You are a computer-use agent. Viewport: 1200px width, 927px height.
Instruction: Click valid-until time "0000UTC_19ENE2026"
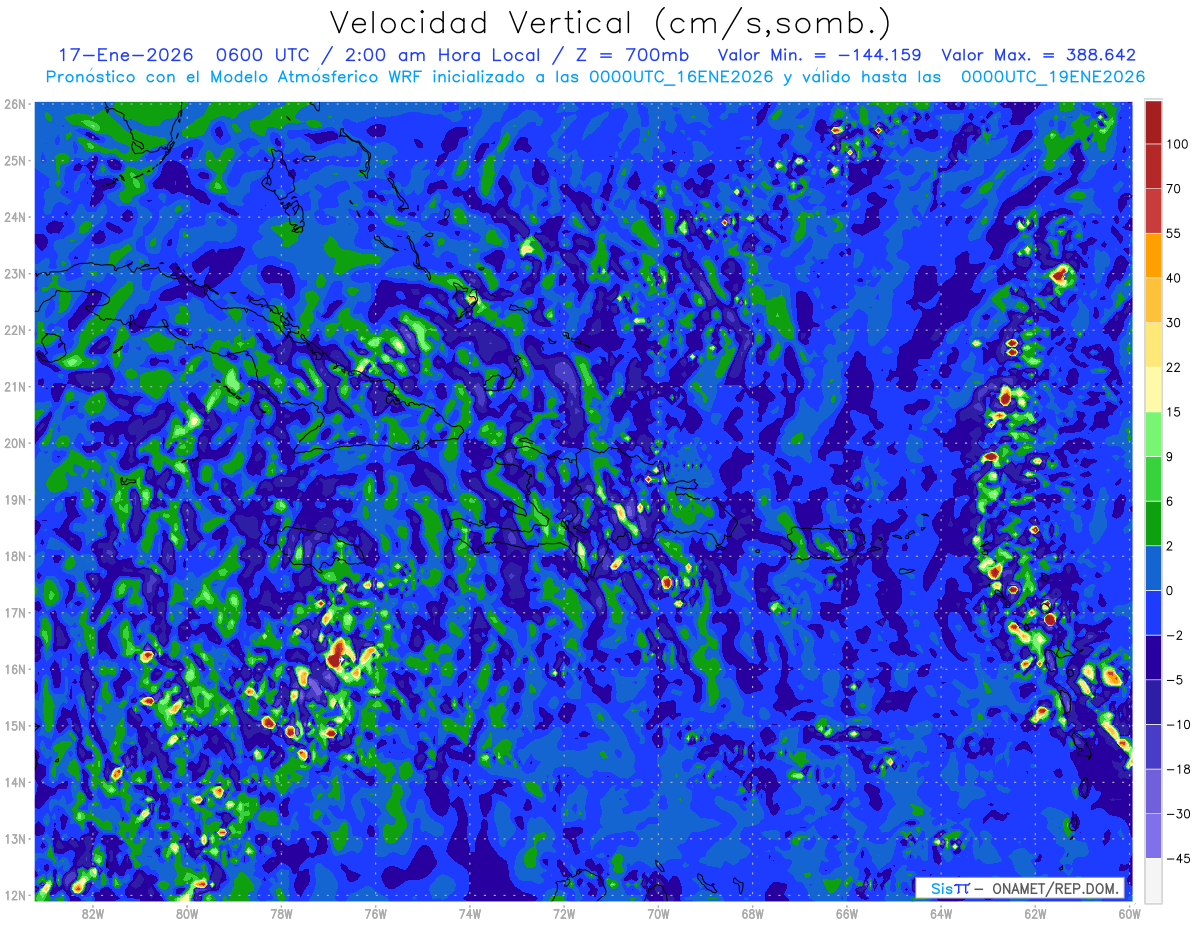pyautogui.click(x=1052, y=77)
